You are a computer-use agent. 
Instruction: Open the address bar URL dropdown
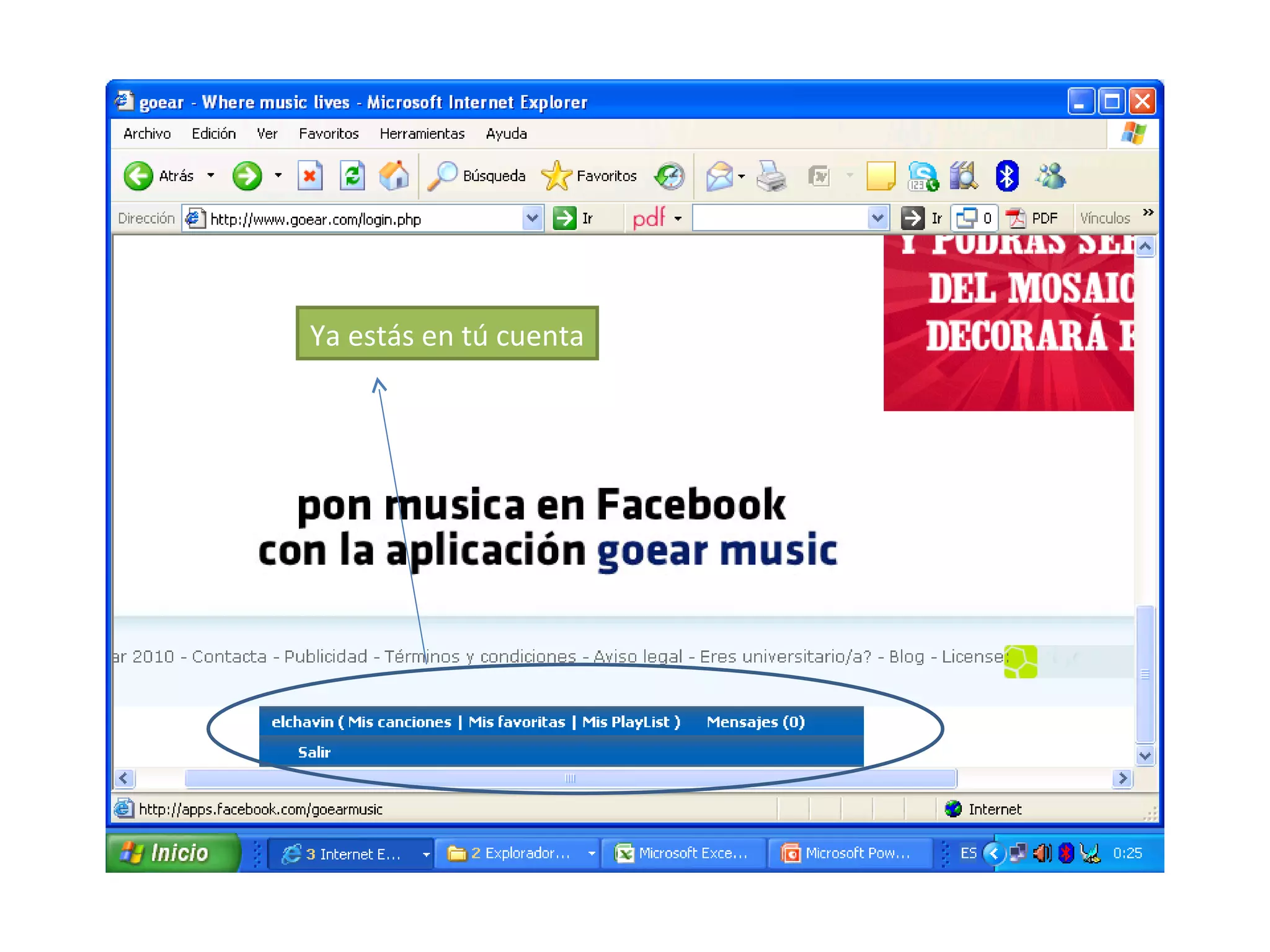point(533,218)
